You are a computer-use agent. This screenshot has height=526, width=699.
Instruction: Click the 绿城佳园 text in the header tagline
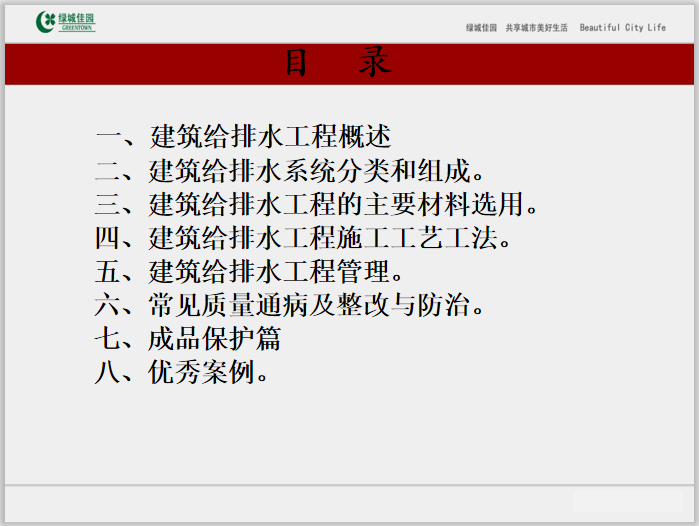pyautogui.click(x=481, y=28)
